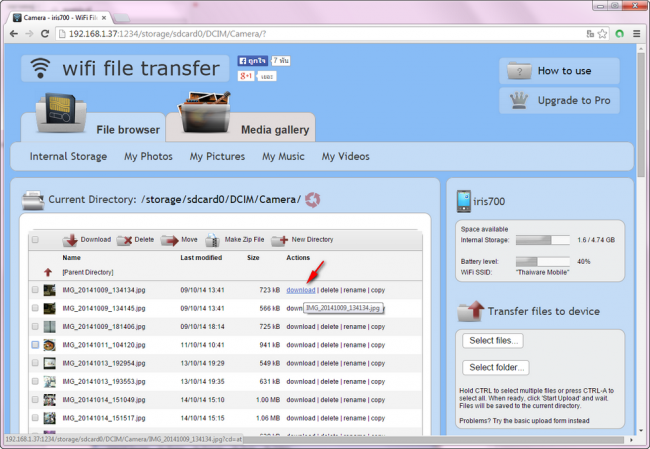Open My Music section
Viewport: 650px width, 449px height.
click(x=283, y=156)
